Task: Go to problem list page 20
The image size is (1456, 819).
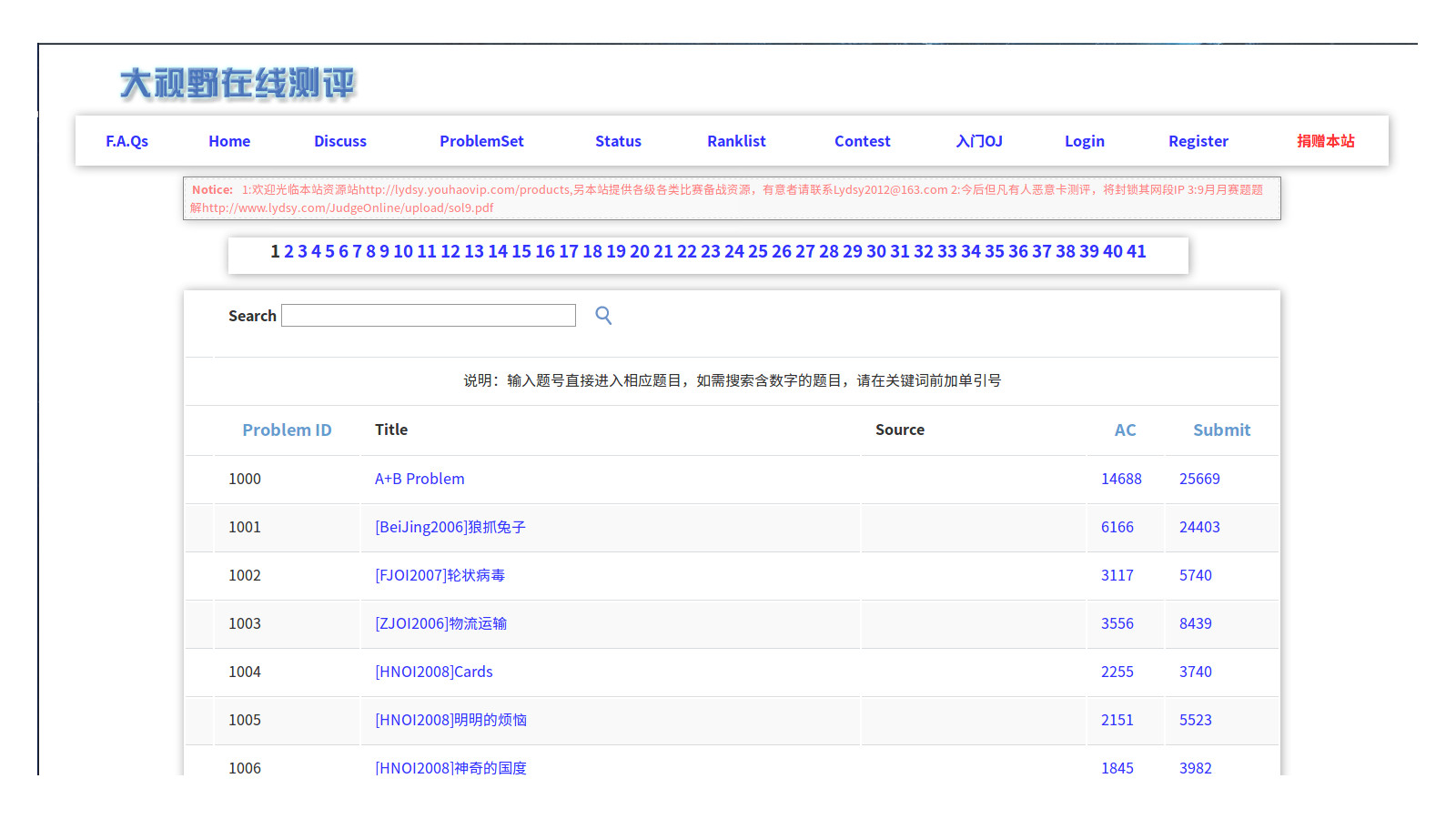Action: pos(640,252)
